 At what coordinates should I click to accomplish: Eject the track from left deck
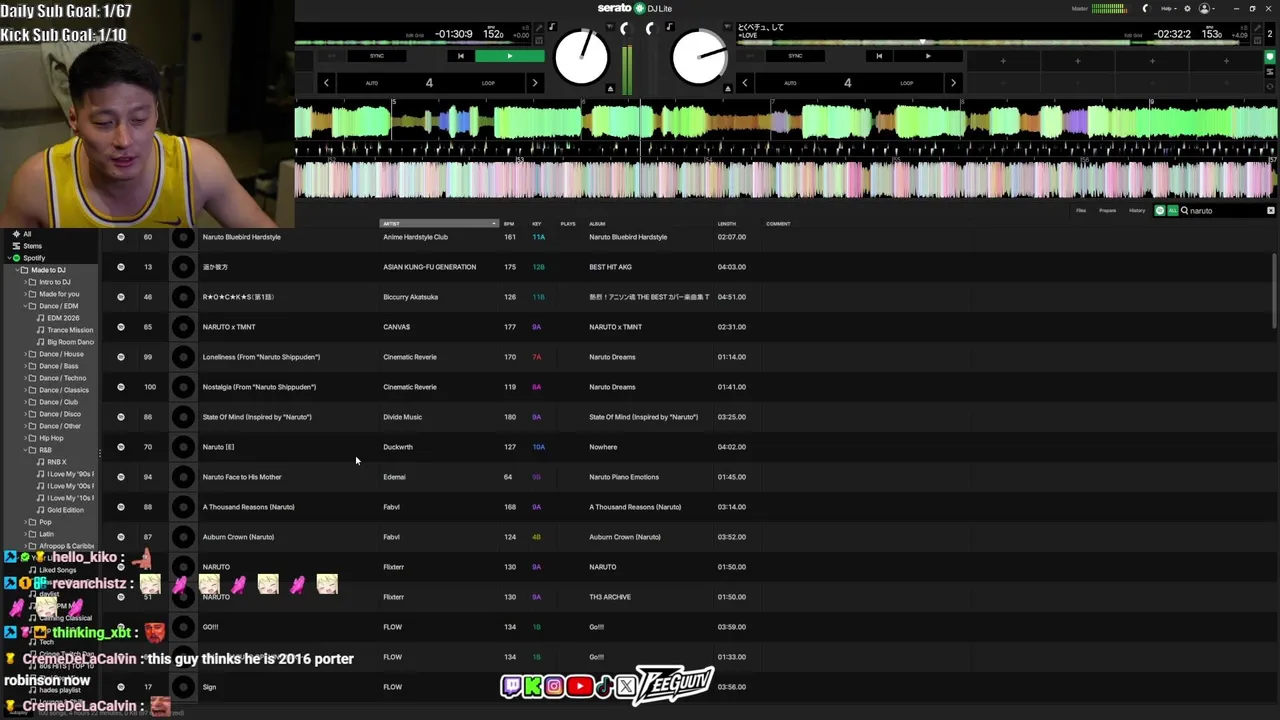pyautogui.click(x=610, y=89)
